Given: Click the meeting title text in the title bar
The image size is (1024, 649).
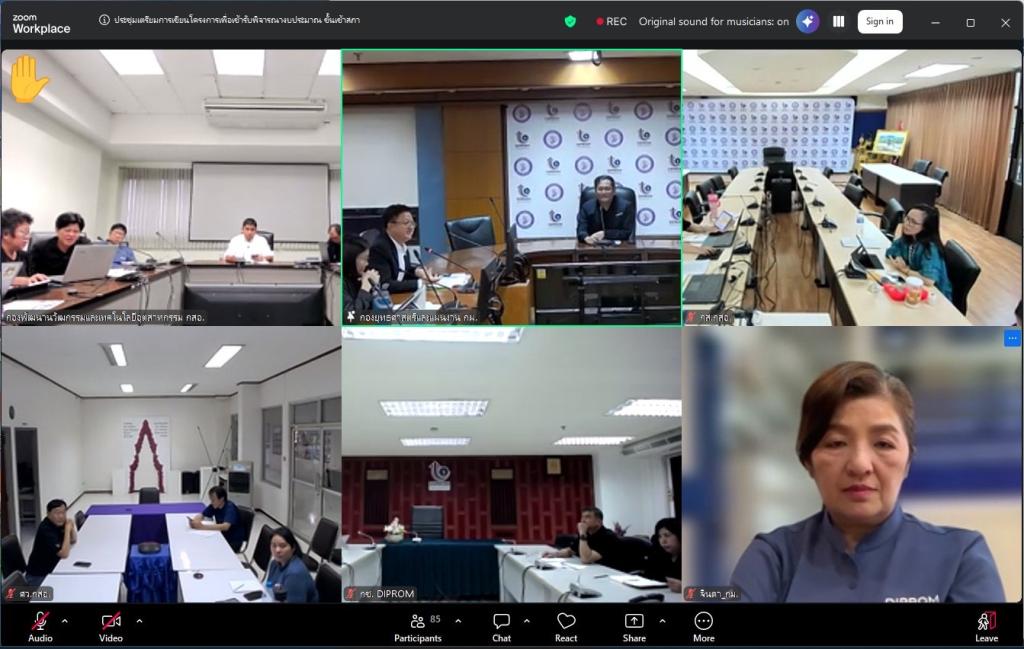Looking at the screenshot, I should 237,20.
